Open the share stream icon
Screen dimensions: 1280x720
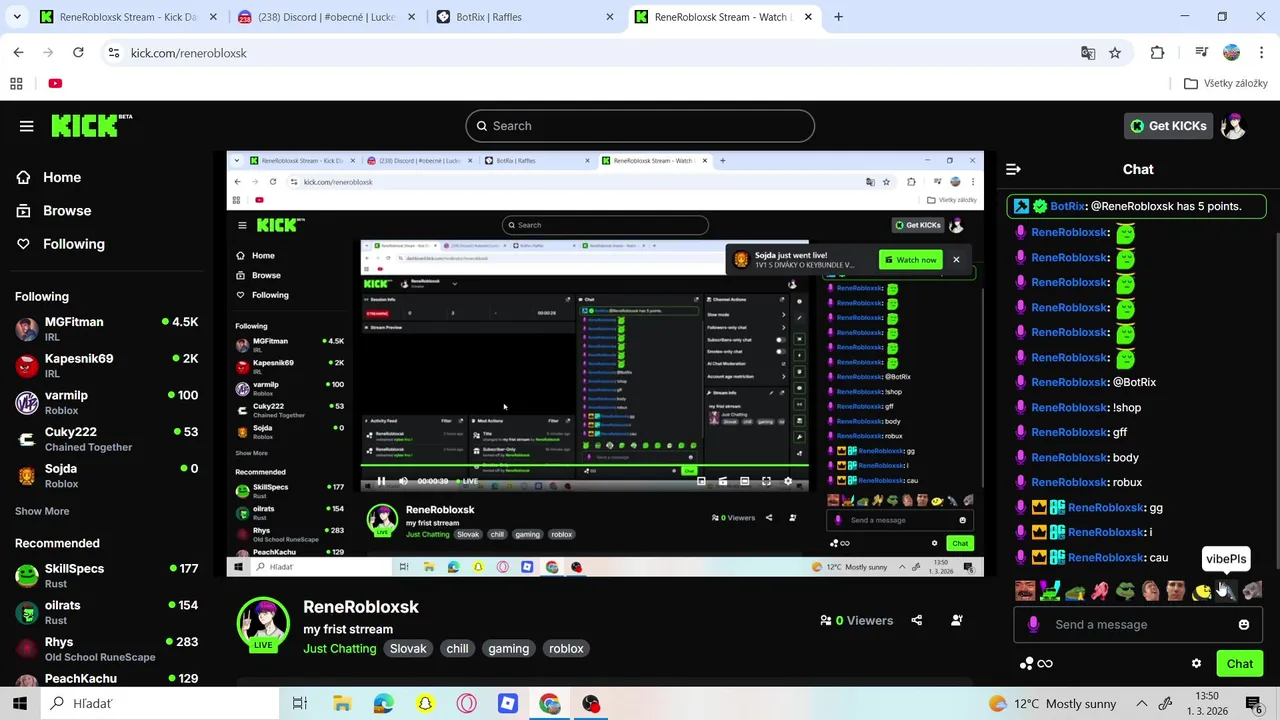[x=916, y=620]
